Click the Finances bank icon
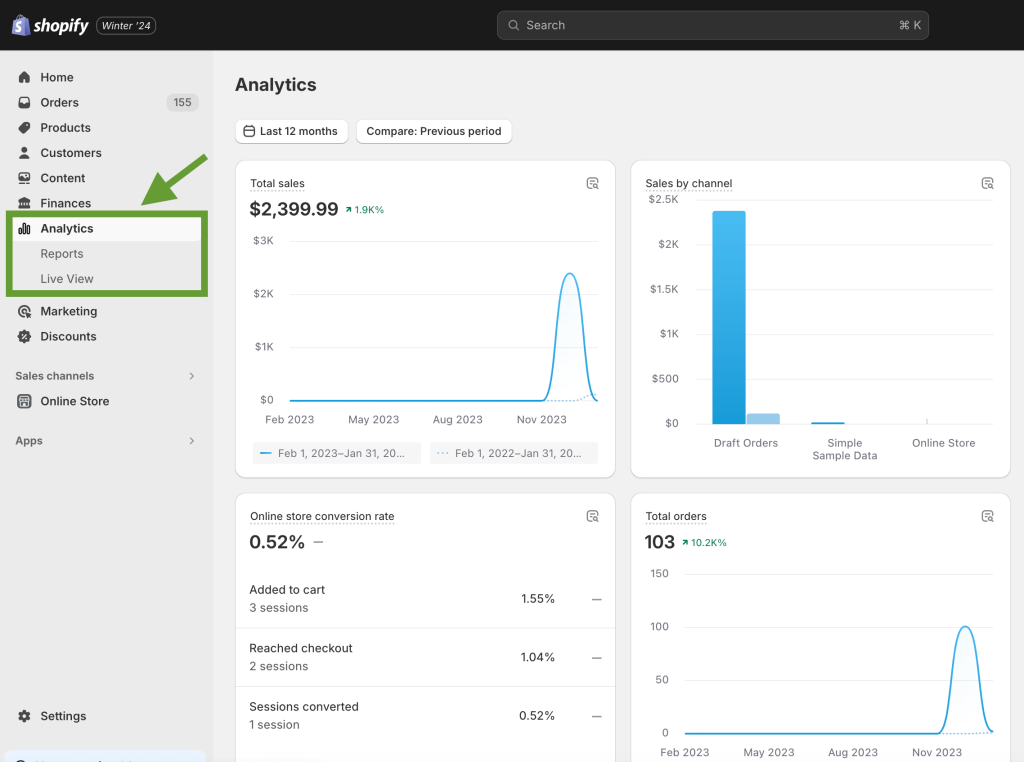 pyautogui.click(x=24, y=203)
